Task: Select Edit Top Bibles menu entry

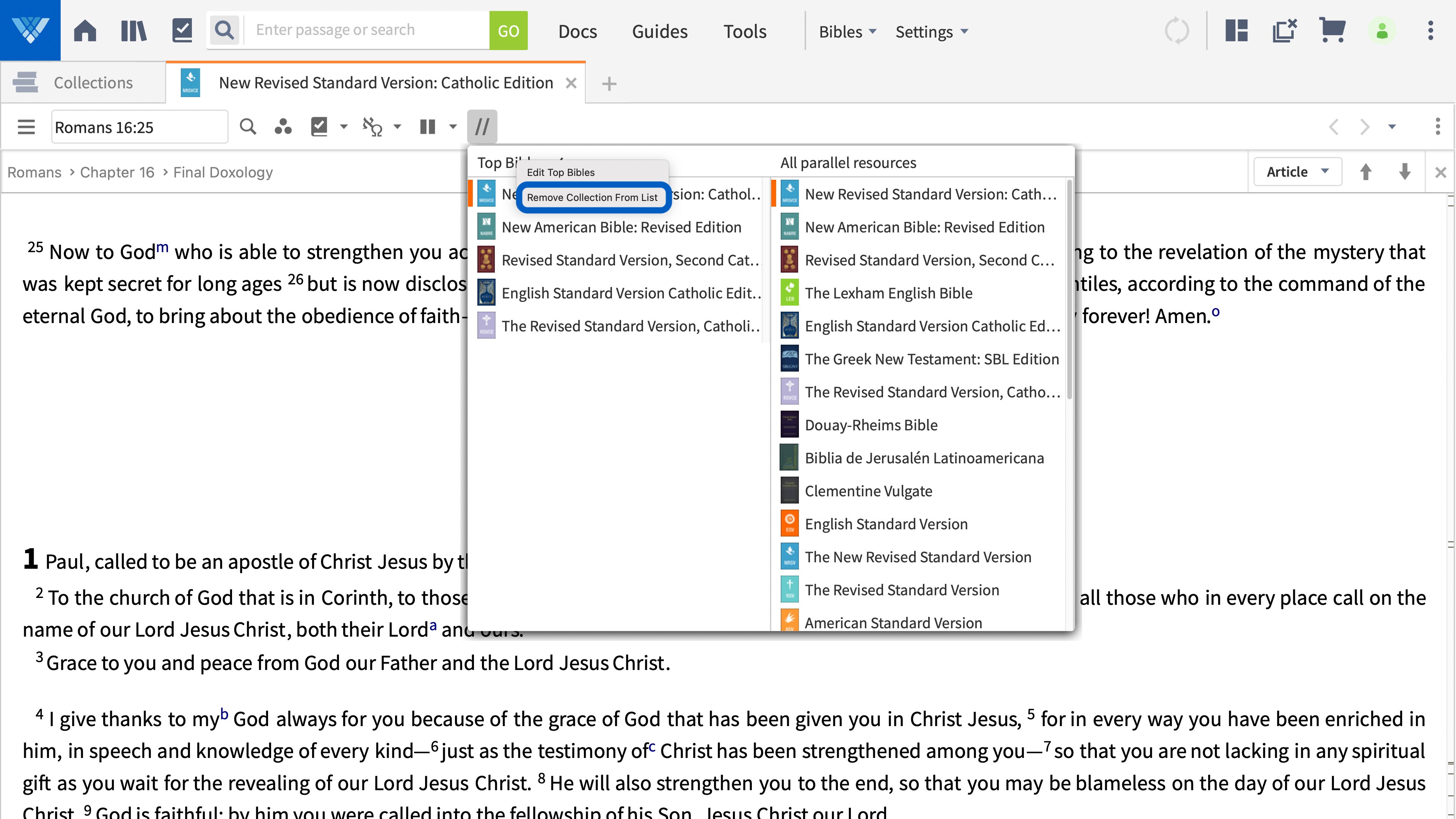Action: (x=560, y=173)
